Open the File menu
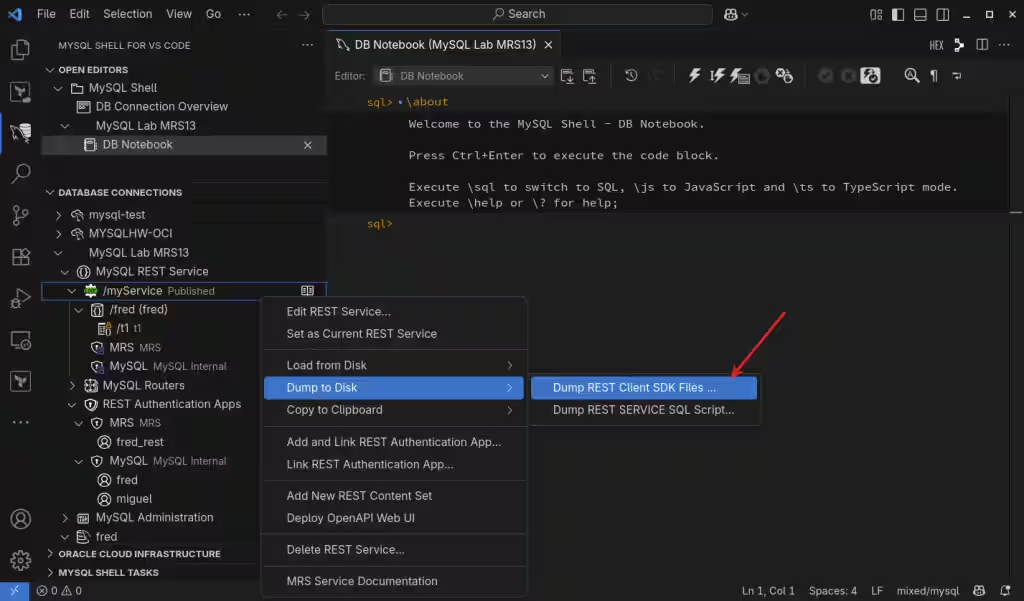Viewport: 1024px width, 601px height. point(46,14)
